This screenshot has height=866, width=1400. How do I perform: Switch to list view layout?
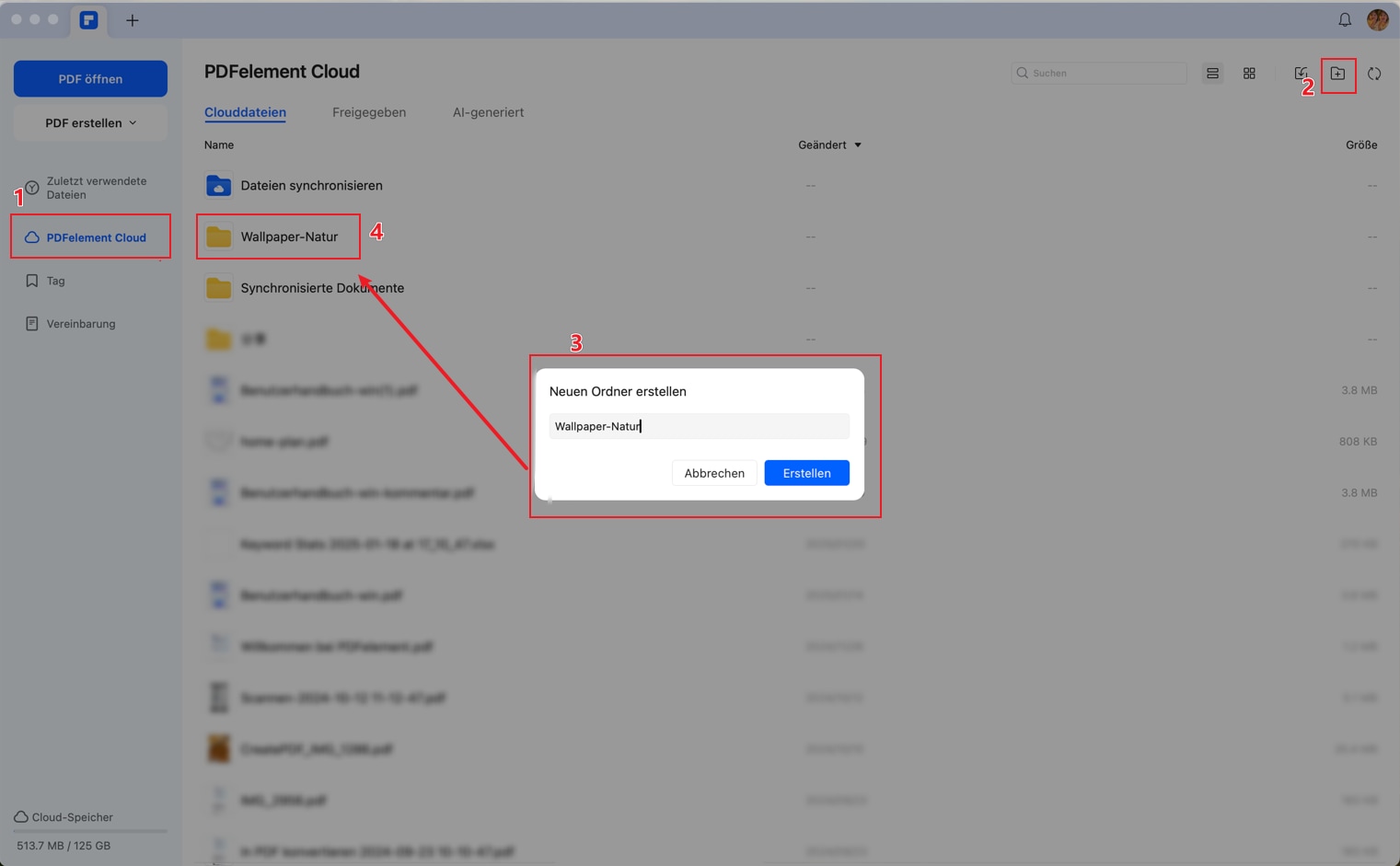pyautogui.click(x=1212, y=74)
